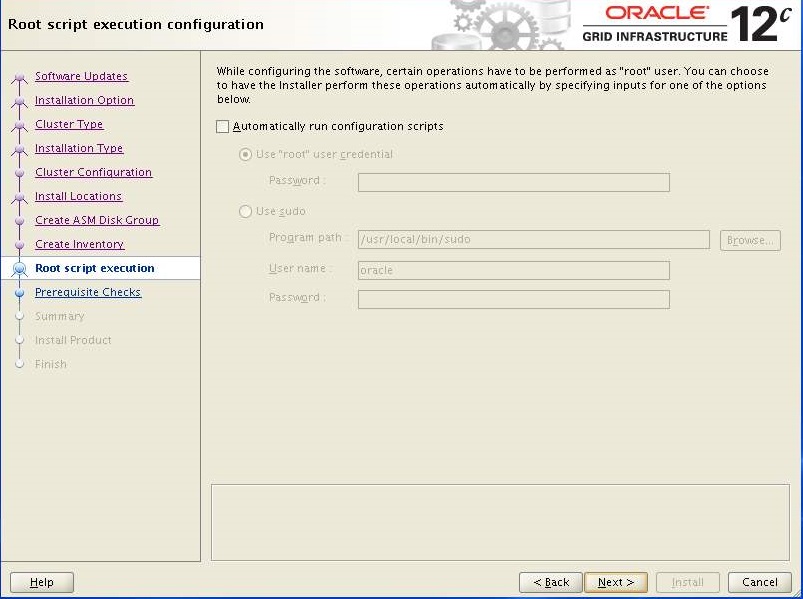Enable Automatically run configuration scripts checkbox
This screenshot has width=803, height=599.
(x=222, y=126)
